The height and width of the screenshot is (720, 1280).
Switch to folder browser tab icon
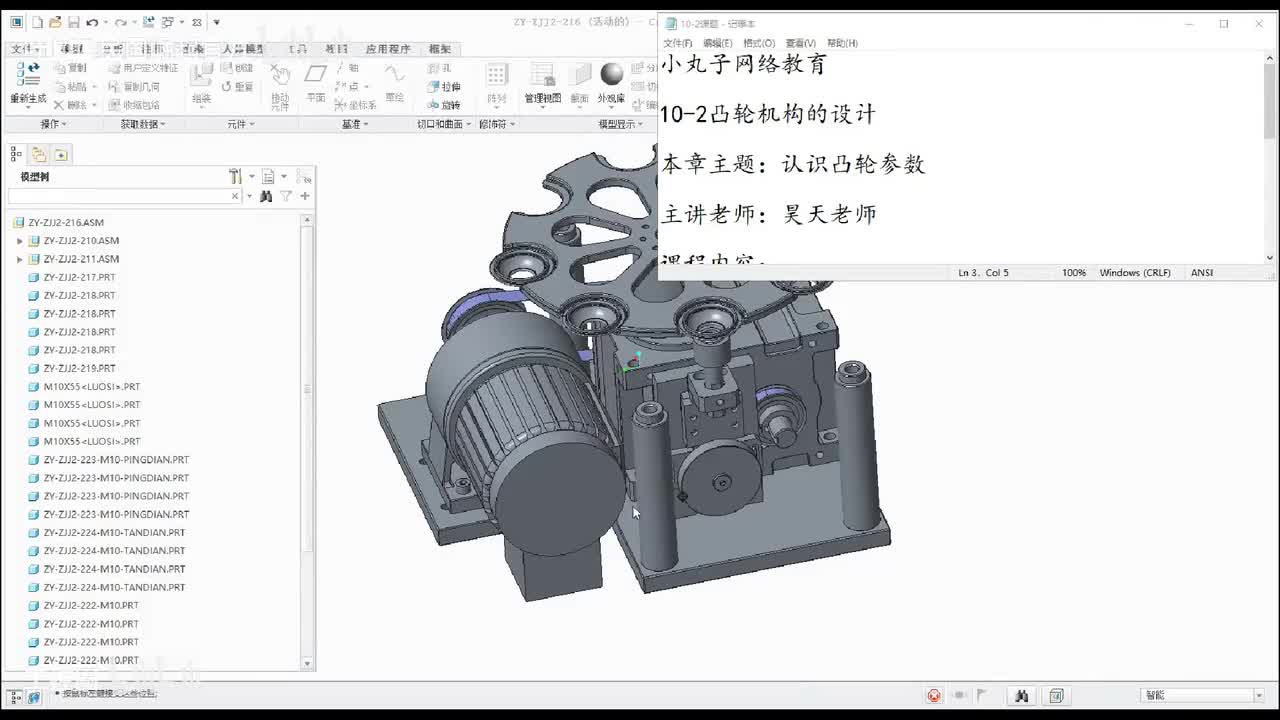pos(39,154)
